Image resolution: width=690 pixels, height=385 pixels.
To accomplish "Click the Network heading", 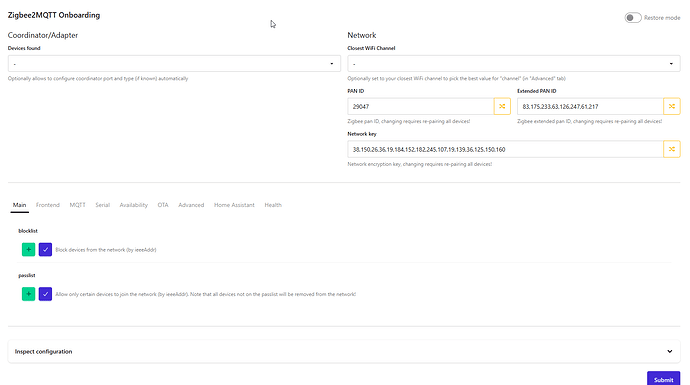I will coord(362,35).
